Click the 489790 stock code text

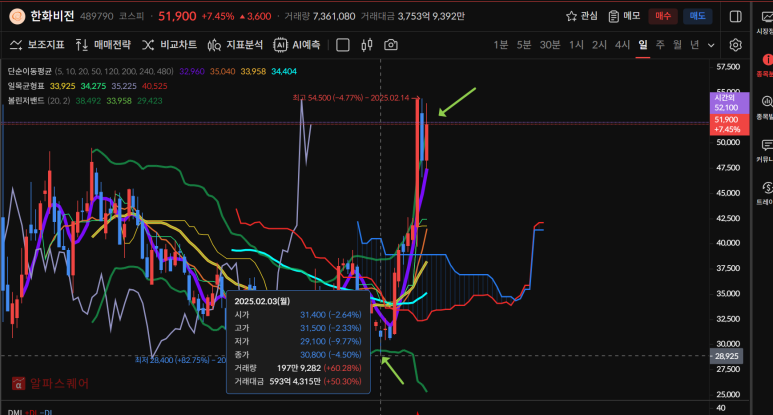click(x=97, y=16)
